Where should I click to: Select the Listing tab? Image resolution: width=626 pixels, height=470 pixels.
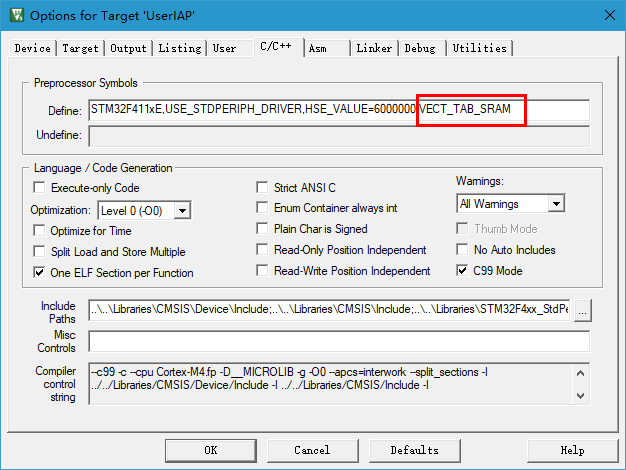click(x=180, y=48)
